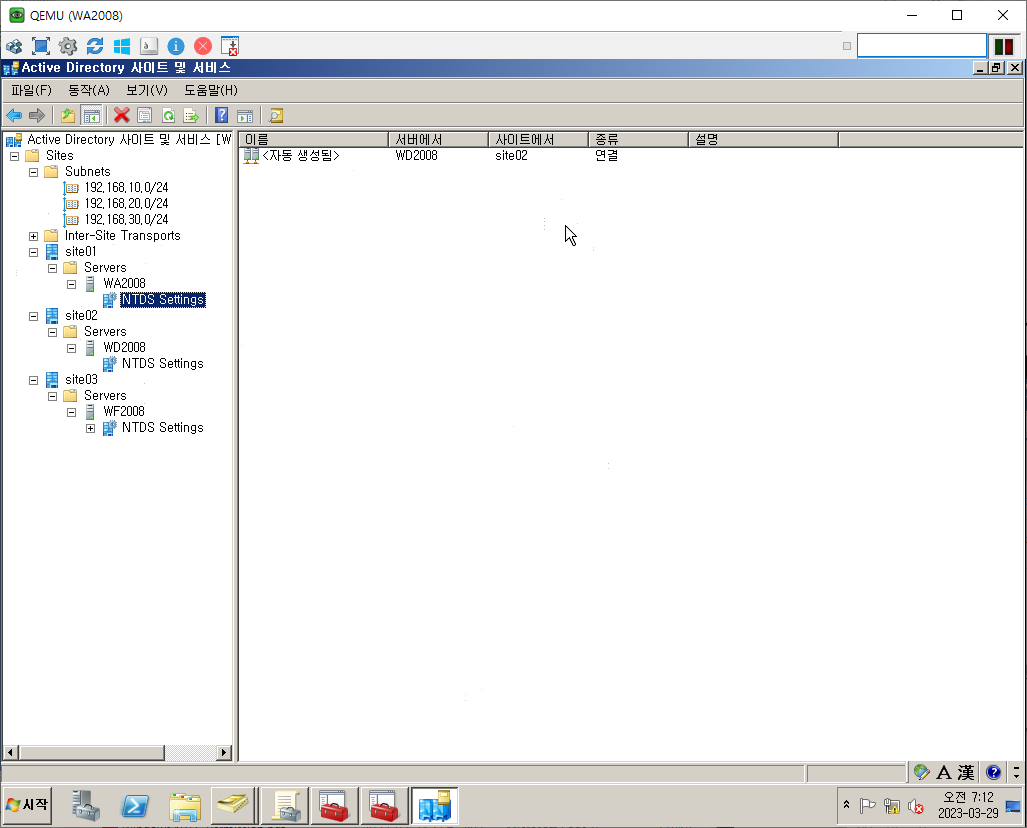
Task: Collapse the site03 node
Action: (x=33, y=380)
